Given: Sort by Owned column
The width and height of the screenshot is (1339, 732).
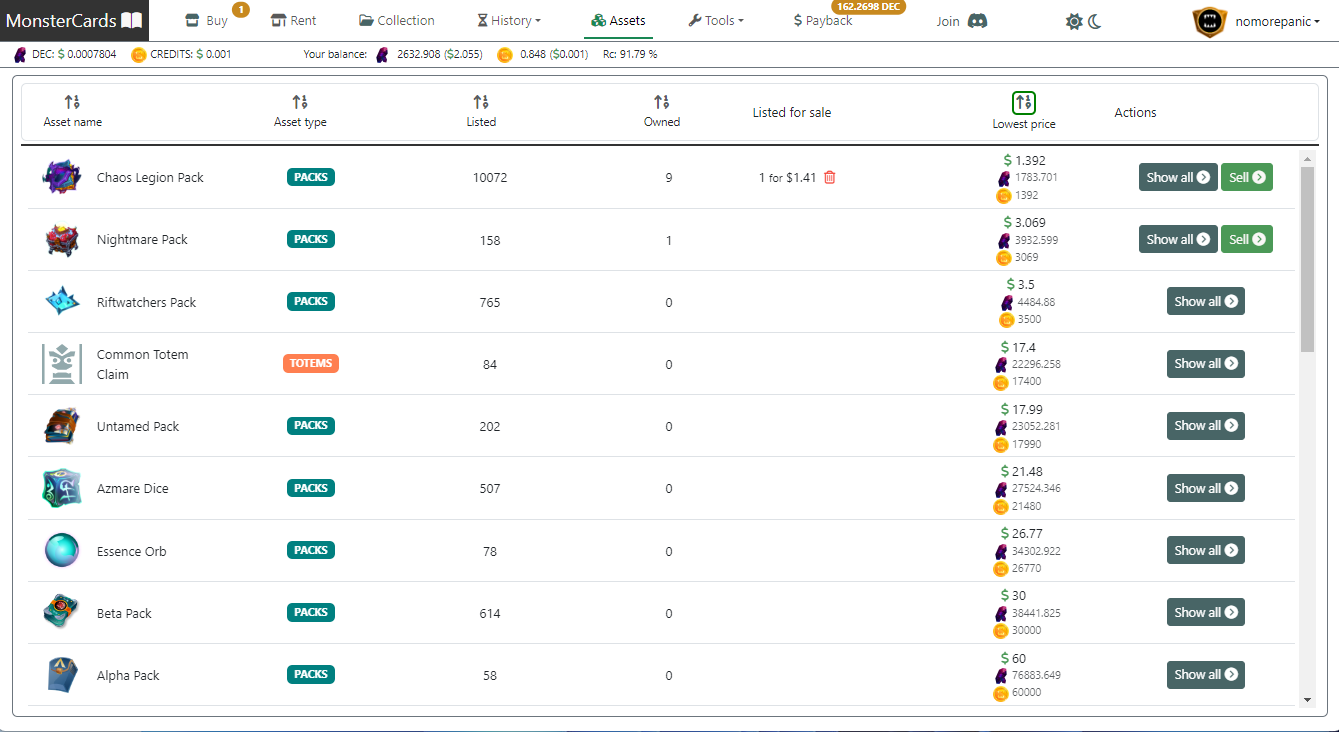Looking at the screenshot, I should click(661, 101).
